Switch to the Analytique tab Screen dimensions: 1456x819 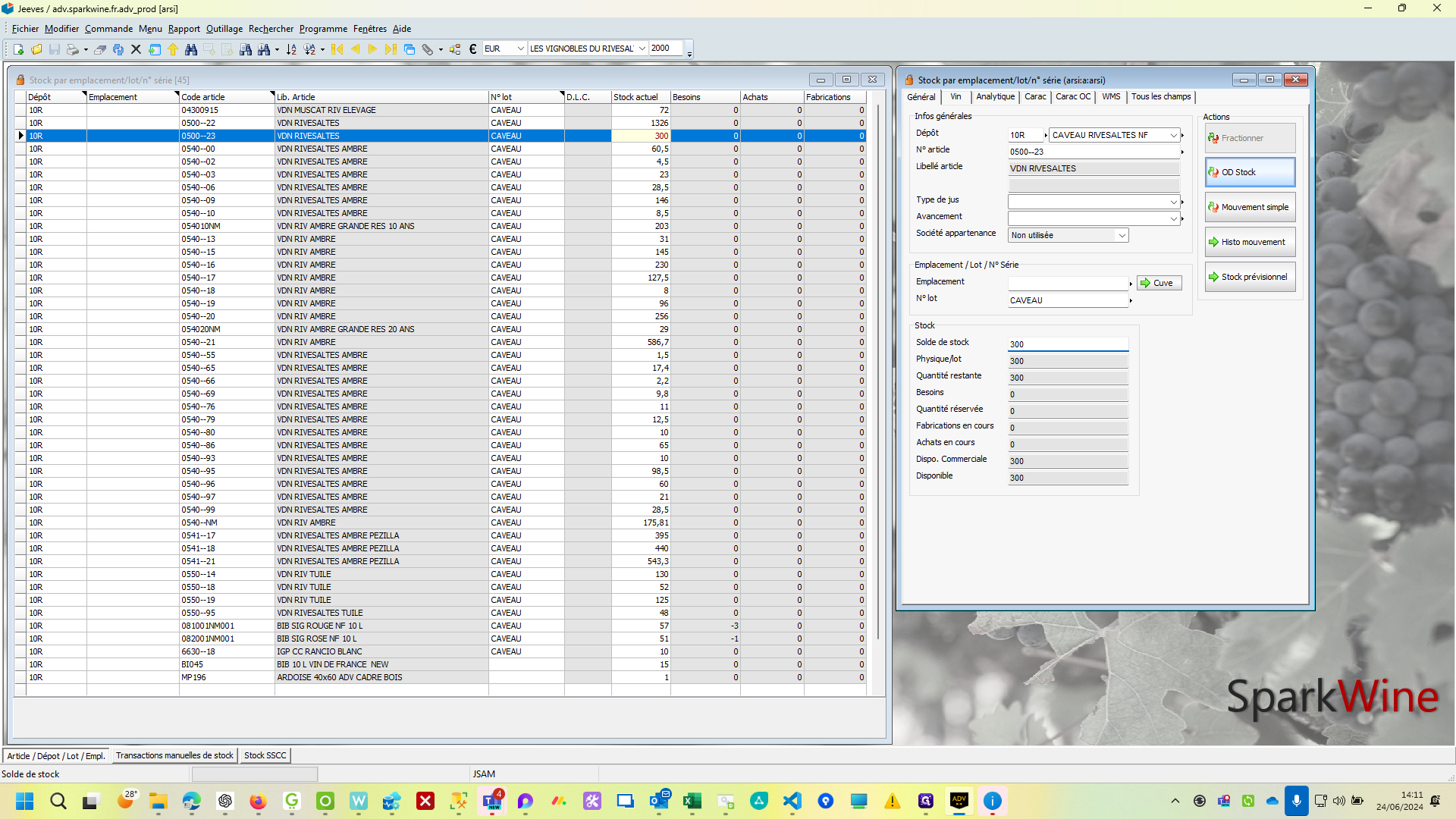(995, 97)
